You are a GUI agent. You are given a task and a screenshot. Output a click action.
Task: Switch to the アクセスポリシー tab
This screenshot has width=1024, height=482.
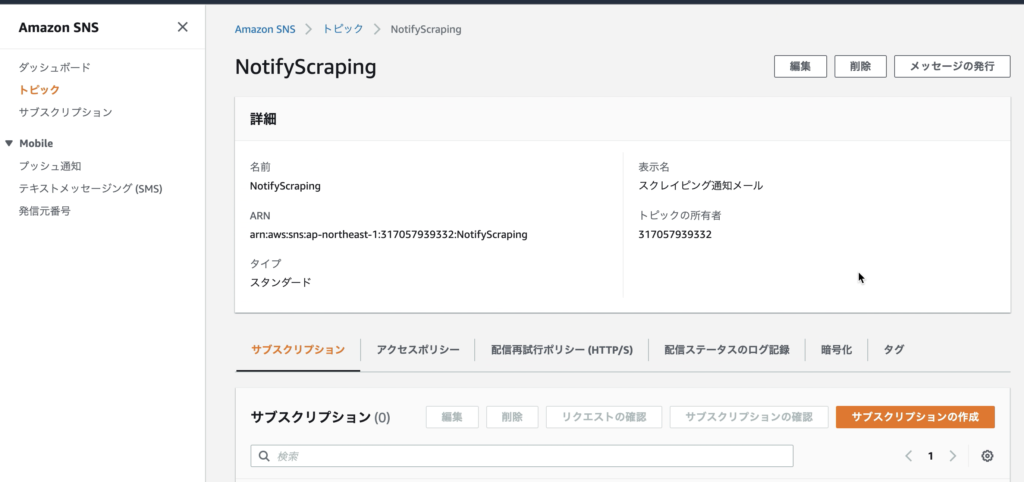pos(418,350)
